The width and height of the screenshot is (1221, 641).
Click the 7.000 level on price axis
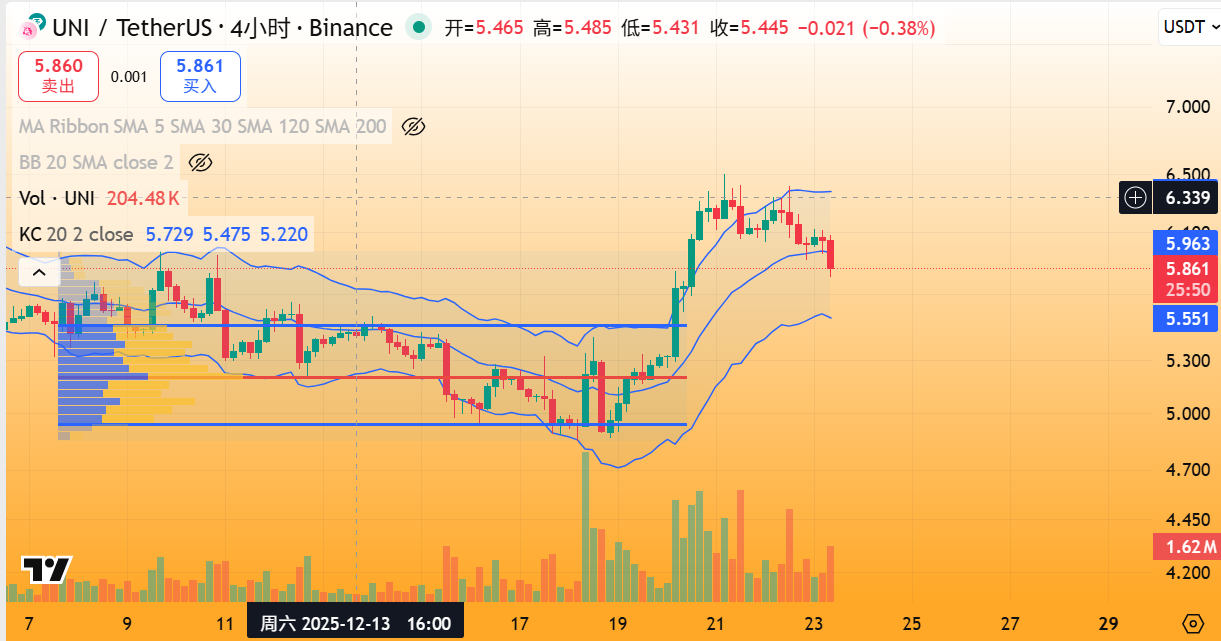tap(1187, 107)
